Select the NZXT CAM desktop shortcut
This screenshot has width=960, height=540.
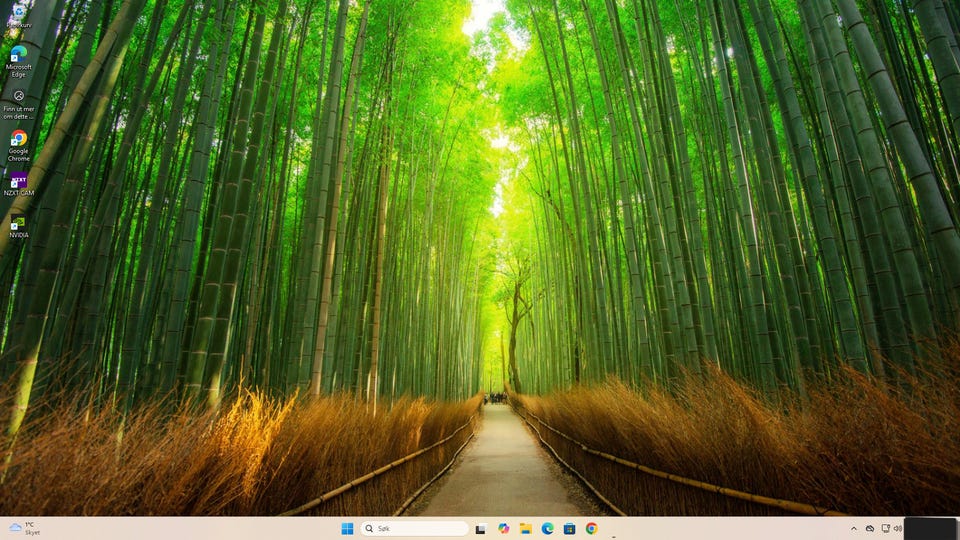tap(18, 184)
